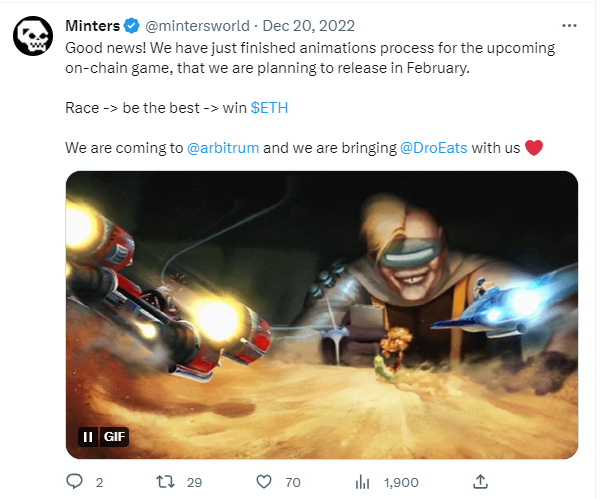Click the share upload icon
The width and height of the screenshot is (614, 499).
[x=480, y=481]
